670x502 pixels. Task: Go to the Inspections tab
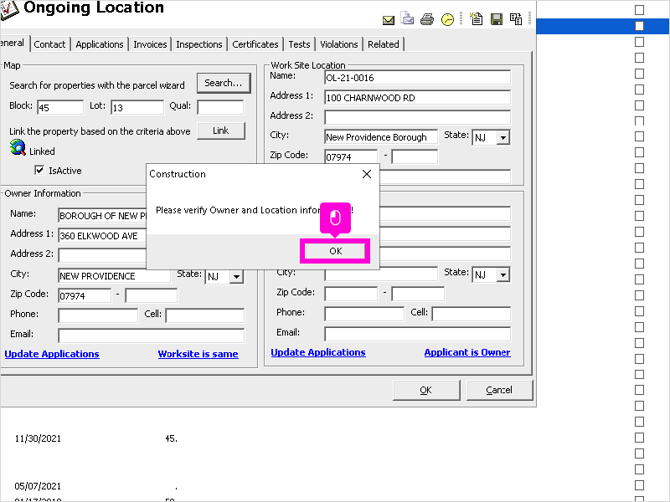tap(199, 44)
